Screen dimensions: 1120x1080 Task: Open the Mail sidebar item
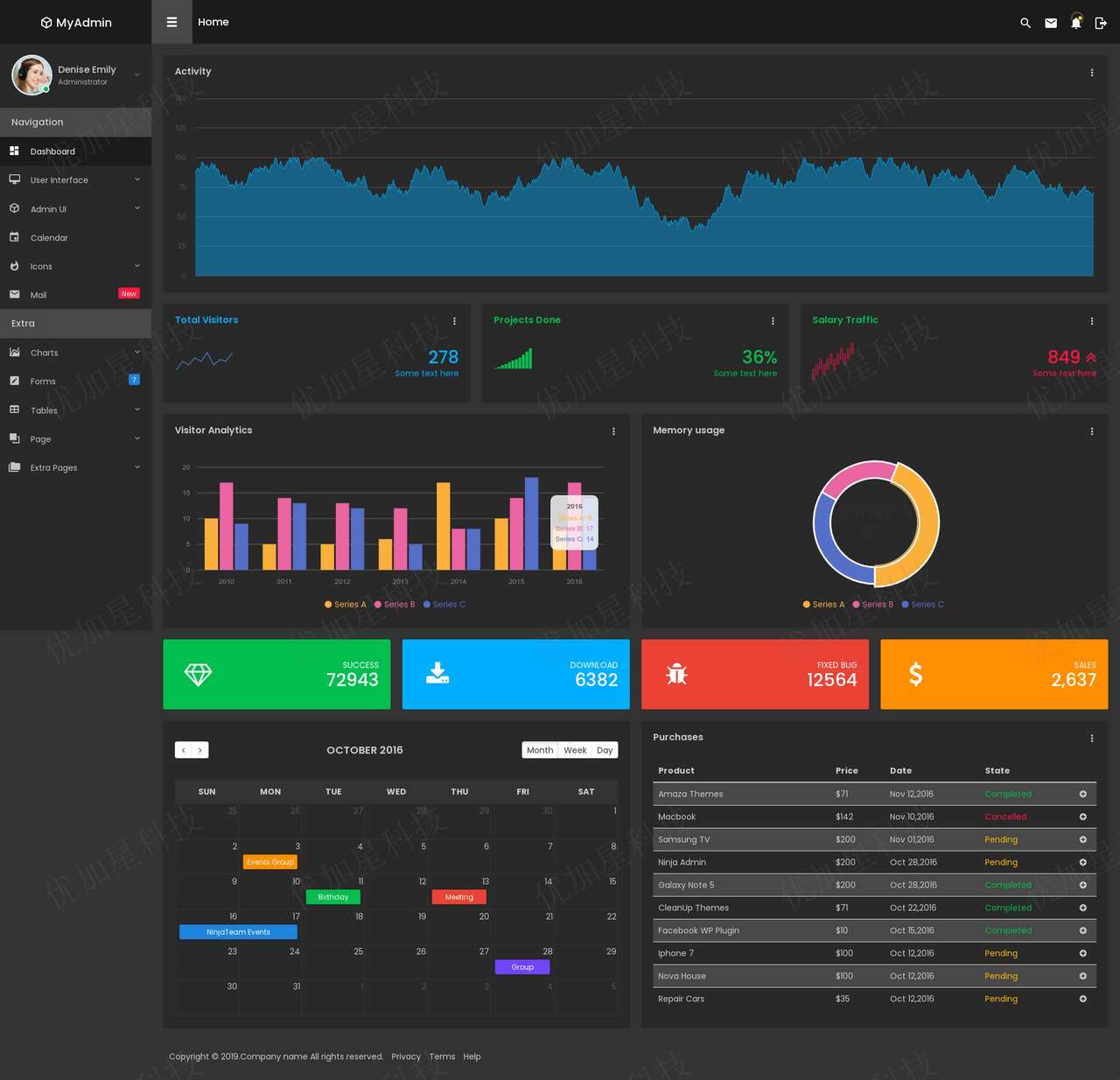coord(75,295)
